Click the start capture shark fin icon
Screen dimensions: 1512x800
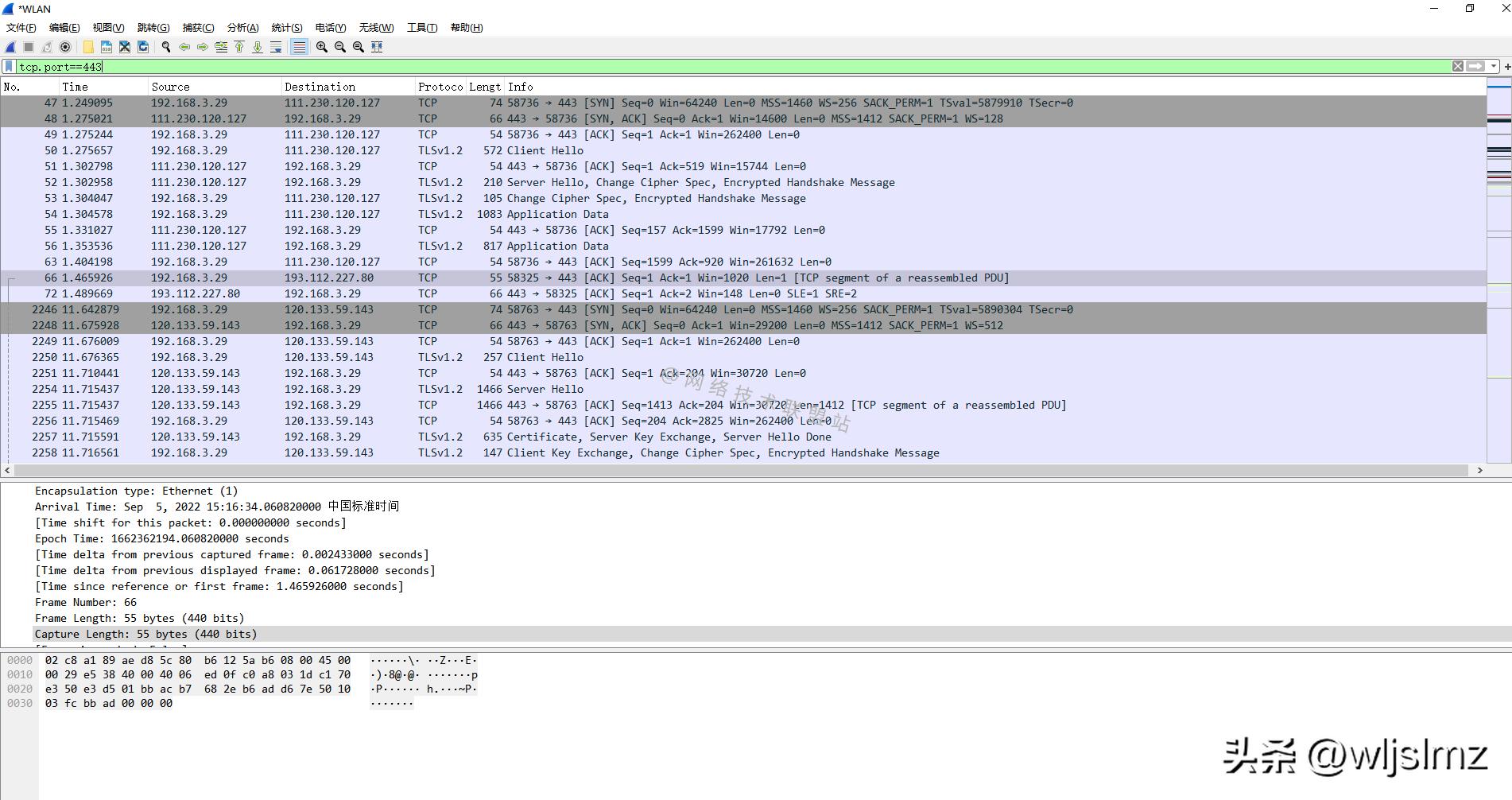10,47
